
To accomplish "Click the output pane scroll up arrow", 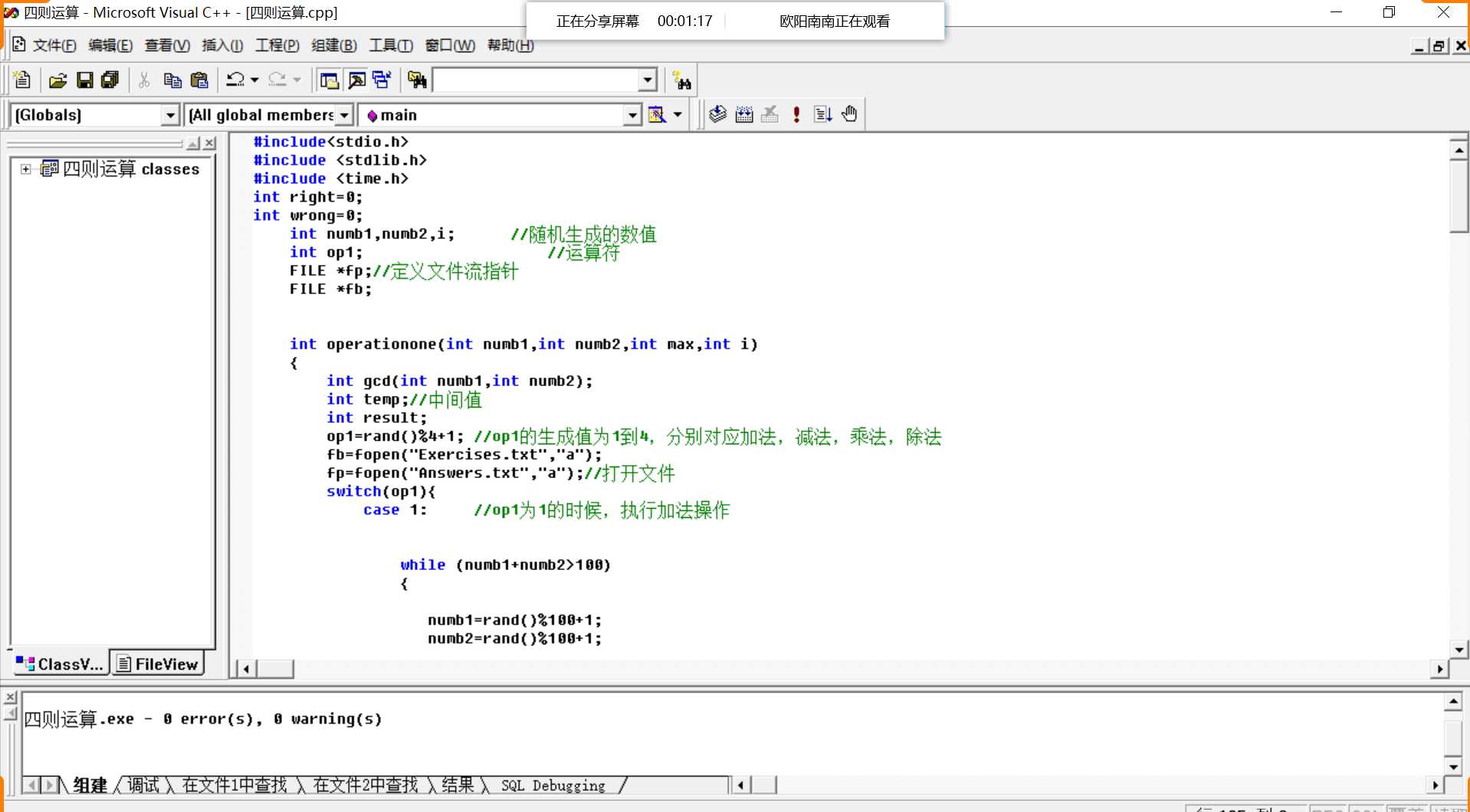I will point(1453,701).
